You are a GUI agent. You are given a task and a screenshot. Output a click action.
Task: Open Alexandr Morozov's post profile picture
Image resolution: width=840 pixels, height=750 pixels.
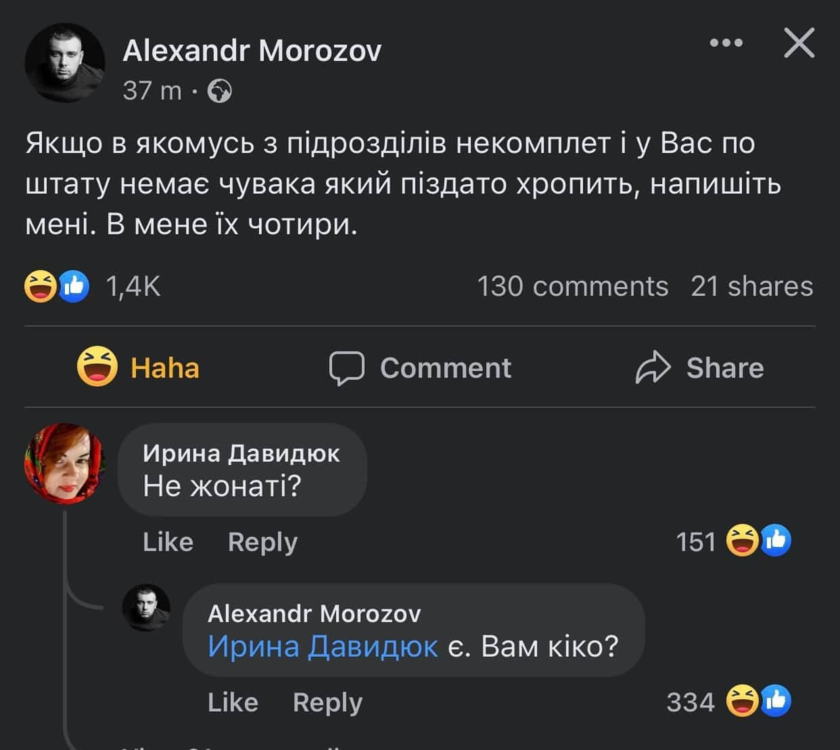coord(64,62)
